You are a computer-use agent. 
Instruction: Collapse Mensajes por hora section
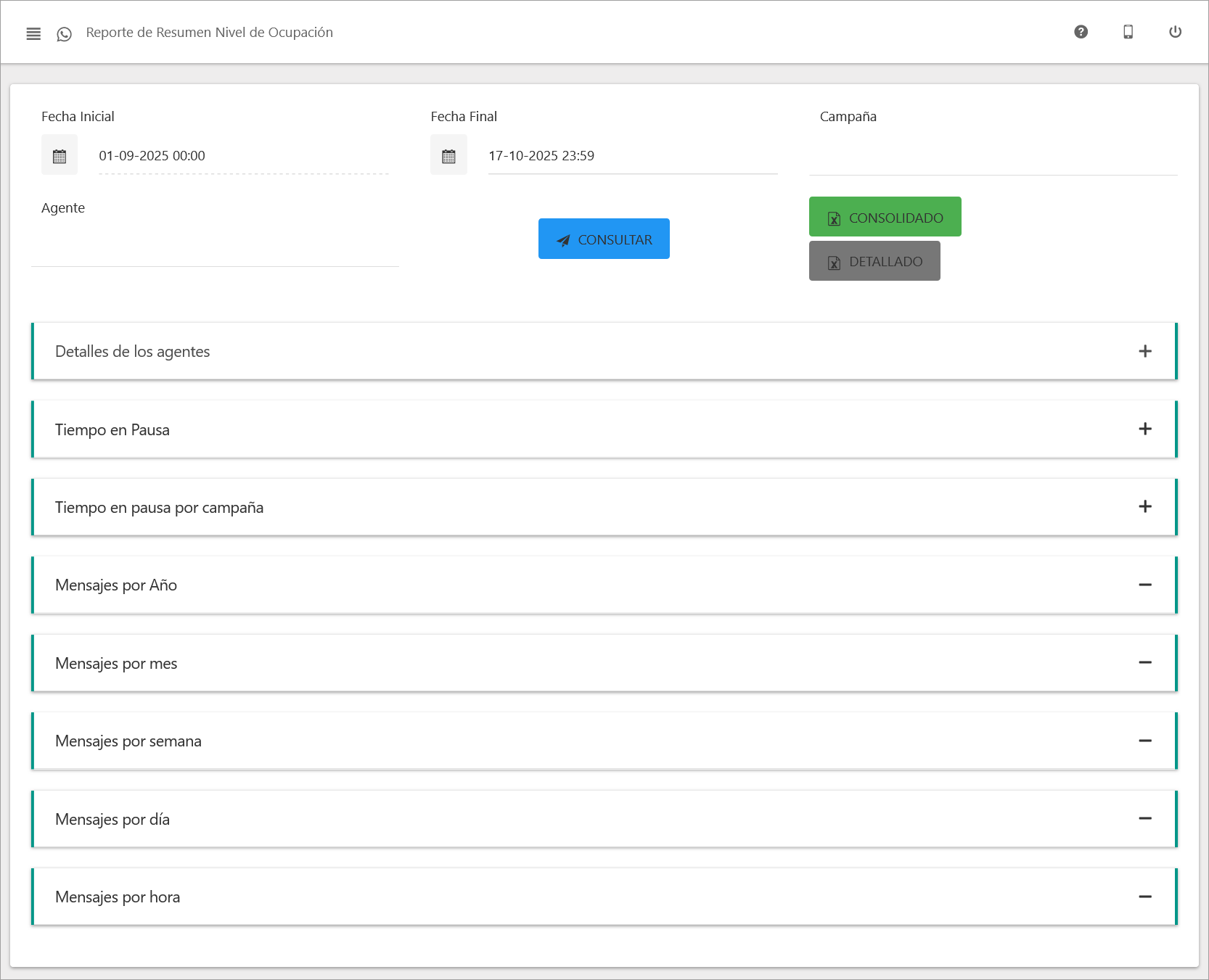(1144, 897)
